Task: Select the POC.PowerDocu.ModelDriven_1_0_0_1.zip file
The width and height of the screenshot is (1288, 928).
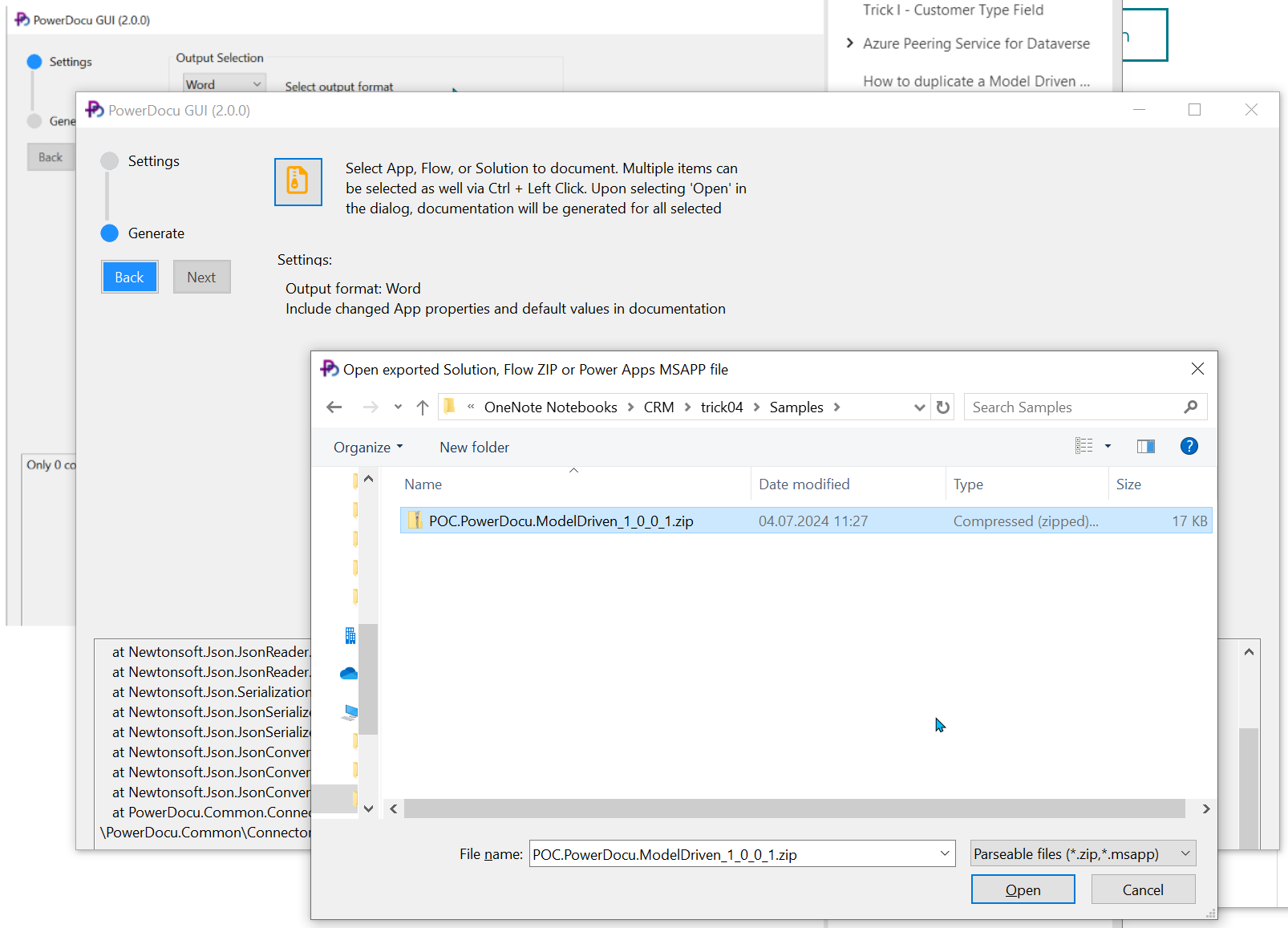Action: tap(806, 521)
